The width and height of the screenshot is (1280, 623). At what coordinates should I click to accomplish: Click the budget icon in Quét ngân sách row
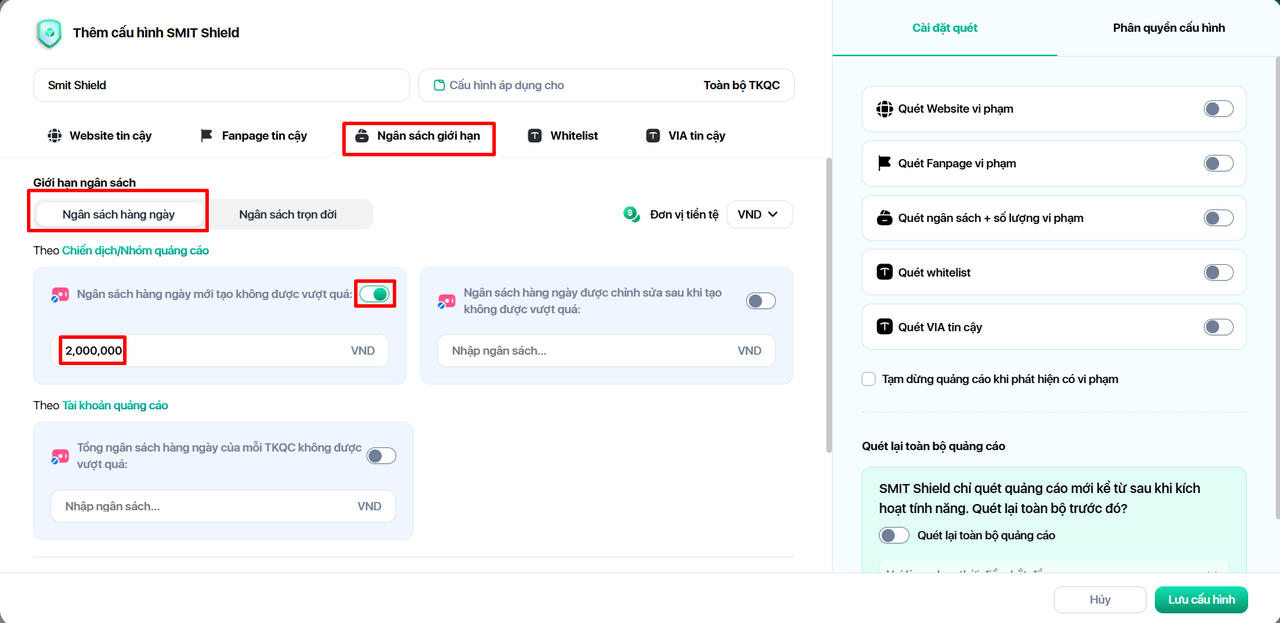point(884,218)
